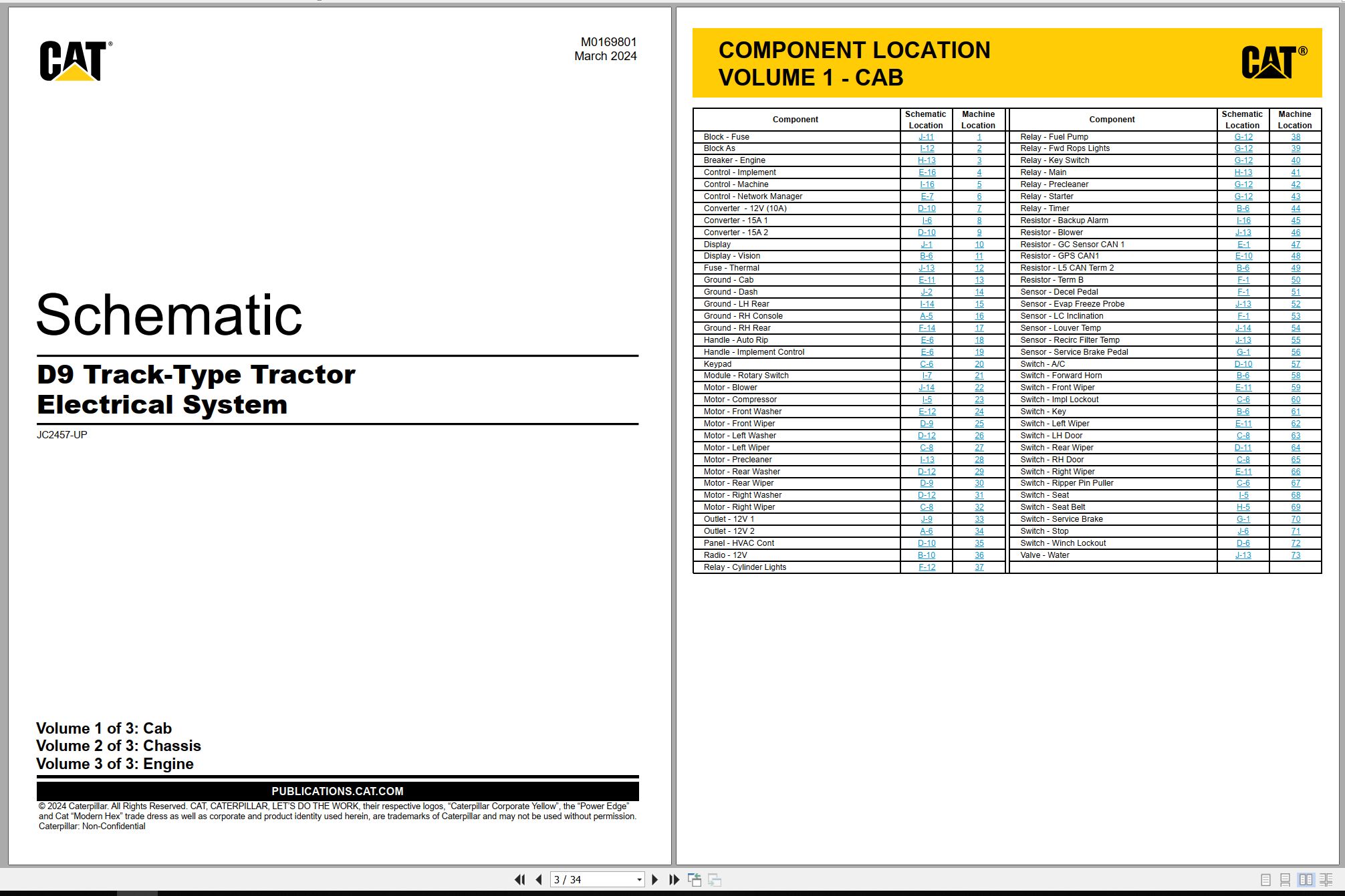Go forward to the next view
Image resolution: width=1345 pixels, height=896 pixels.
point(715,880)
